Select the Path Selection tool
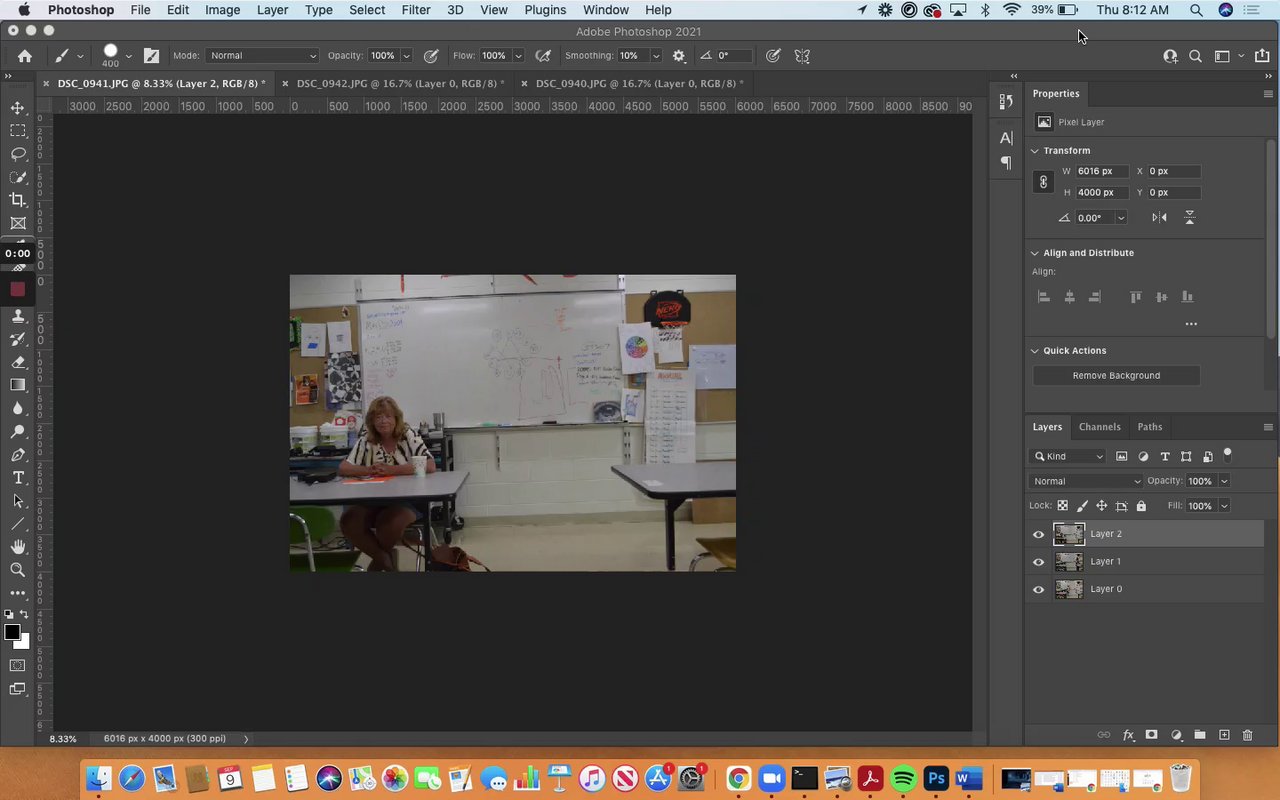1280x800 pixels. [18, 501]
